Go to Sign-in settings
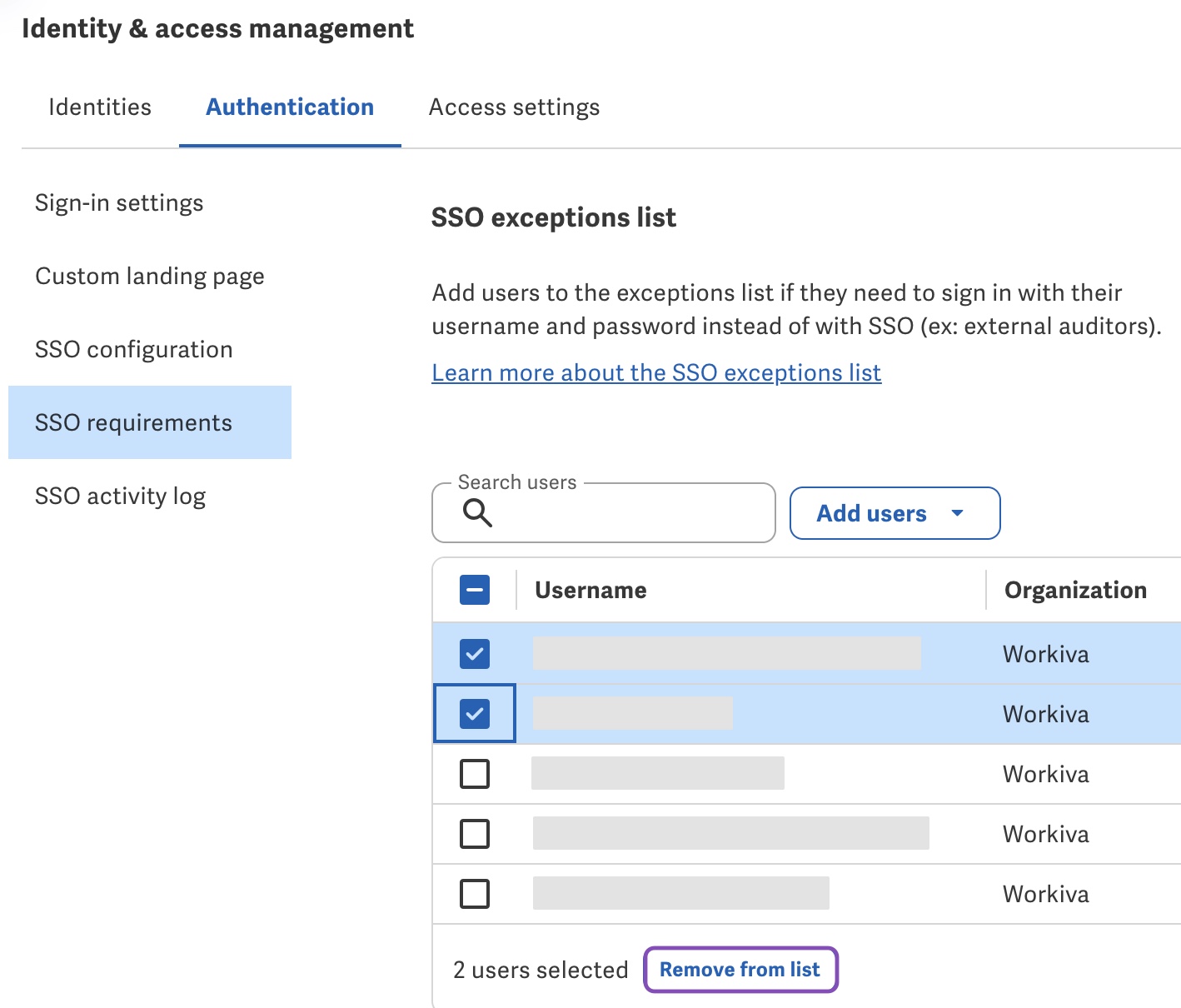This screenshot has width=1181, height=1008. (119, 203)
